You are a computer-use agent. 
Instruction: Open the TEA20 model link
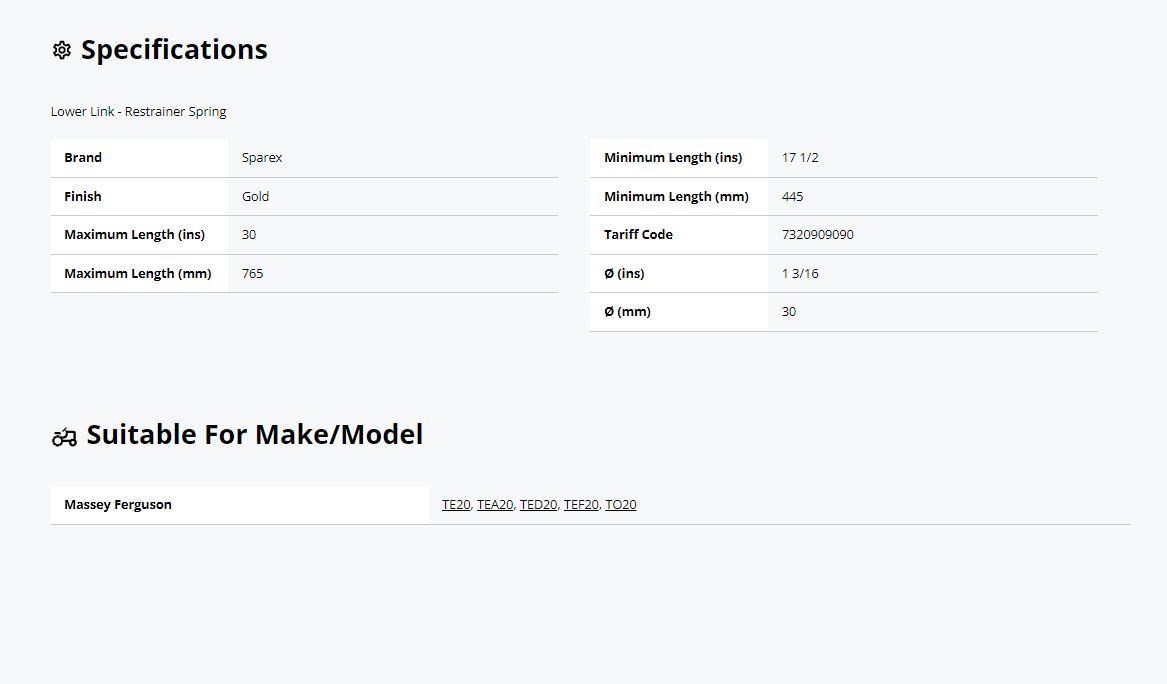[x=495, y=505]
